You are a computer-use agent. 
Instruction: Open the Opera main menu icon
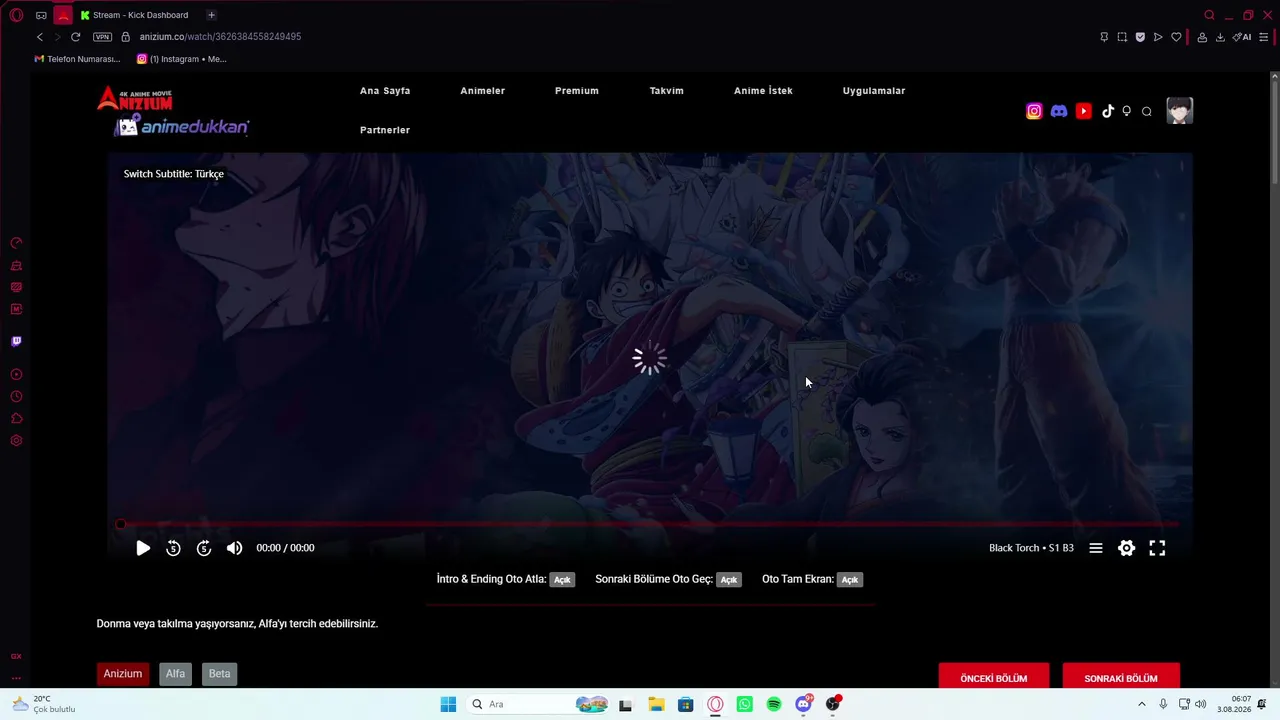point(16,15)
